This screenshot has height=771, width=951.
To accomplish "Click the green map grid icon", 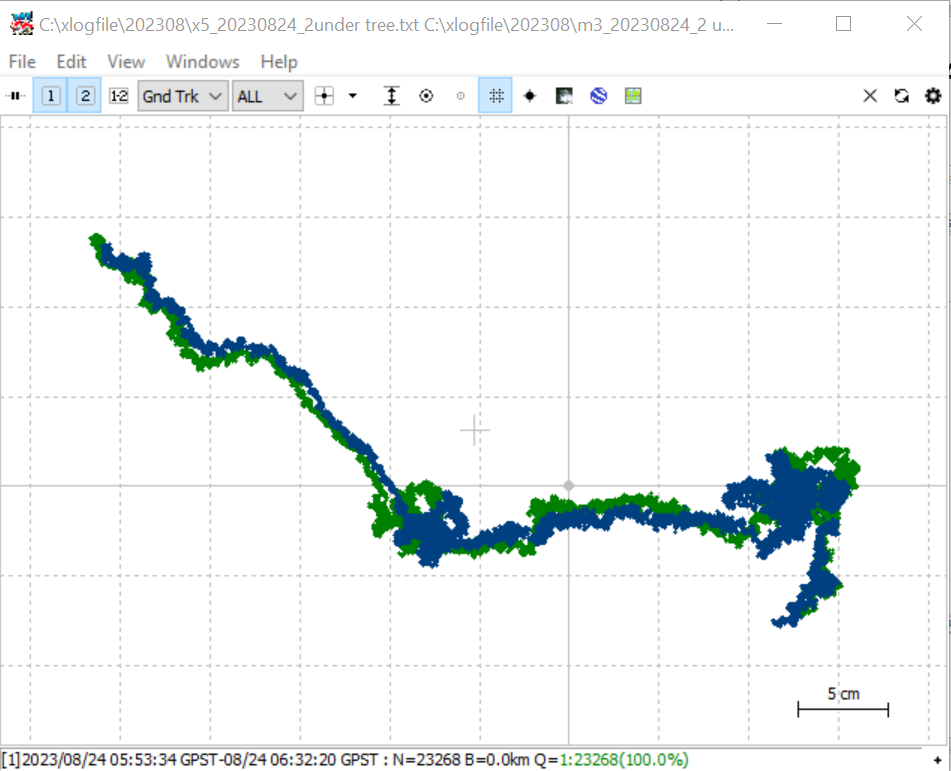I will tap(633, 96).
